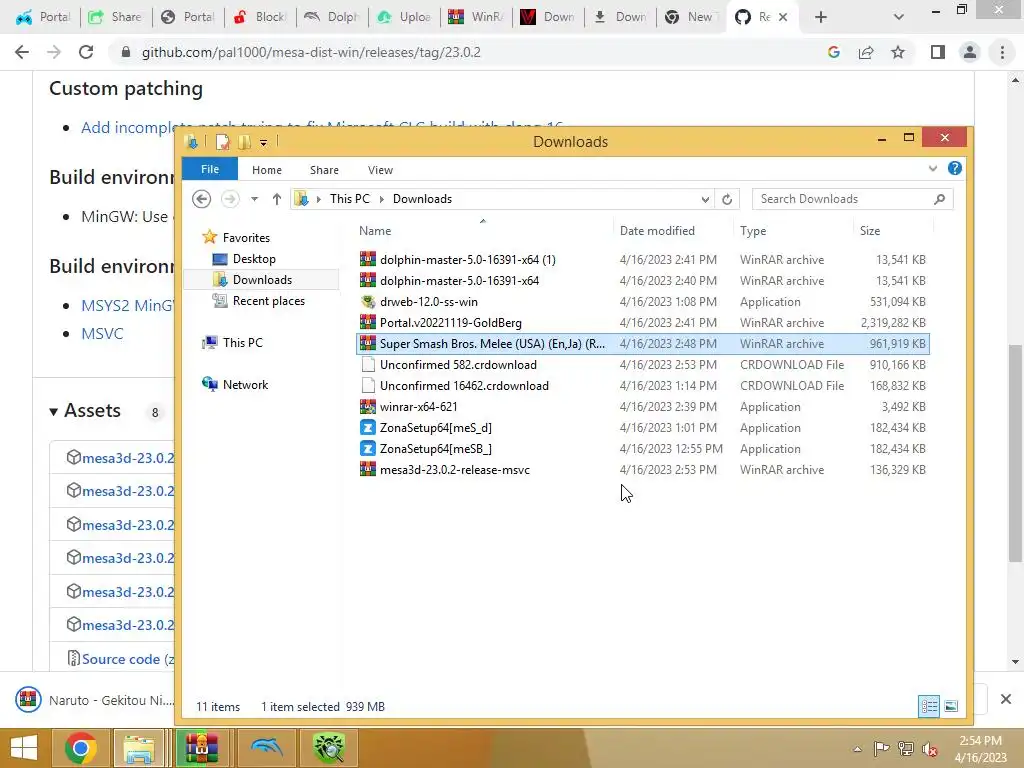
Task: Collapse the Assets section on GitHub page
Action: [54, 411]
